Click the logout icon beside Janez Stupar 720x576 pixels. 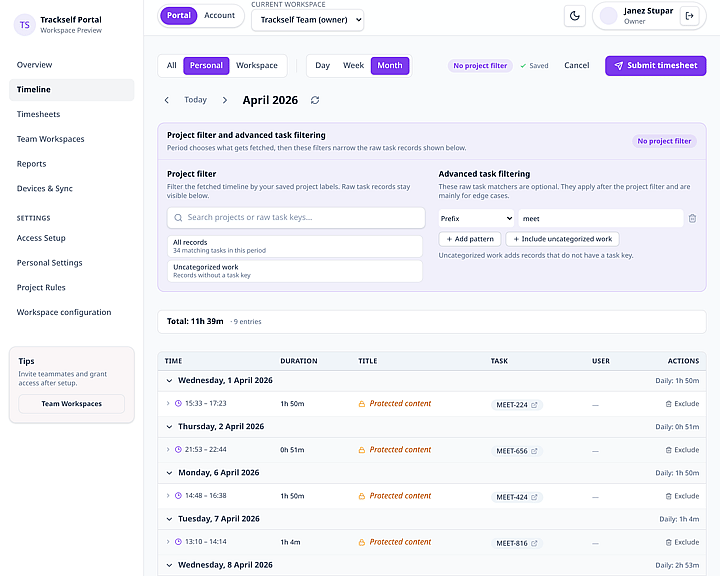(x=689, y=16)
